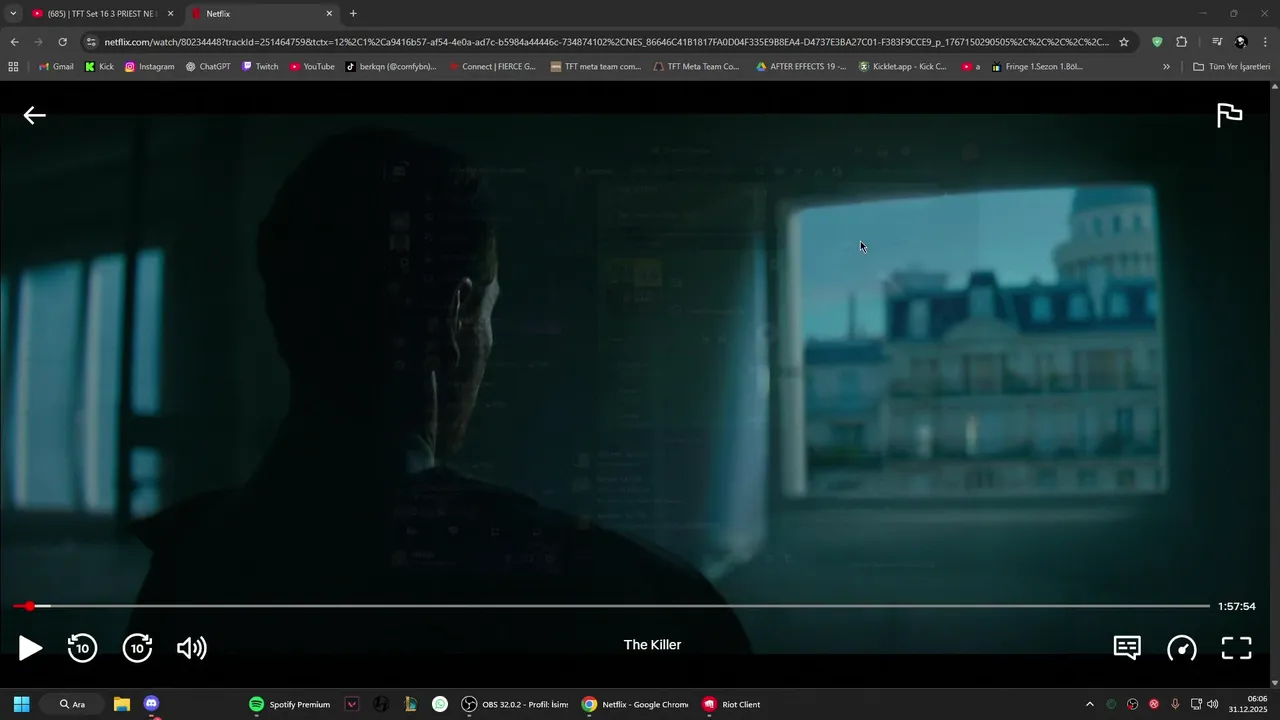This screenshot has width=1280, height=720.
Task: Open TFT meta team com... bookmark
Action: [595, 67]
